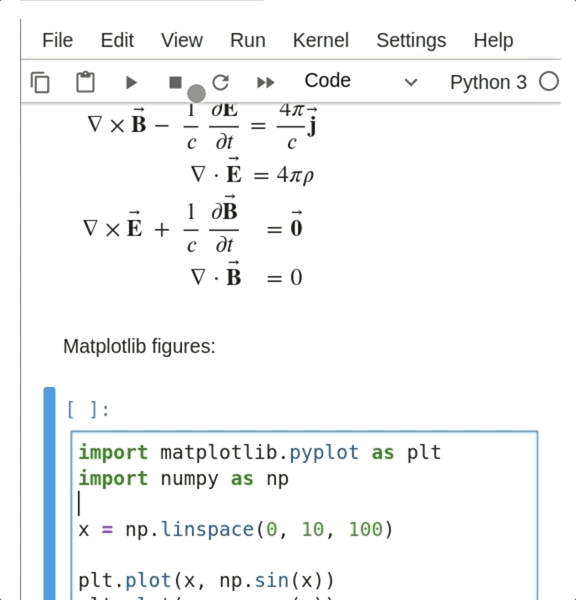Restart kernel and run all cells icon

pyautogui.click(x=266, y=82)
